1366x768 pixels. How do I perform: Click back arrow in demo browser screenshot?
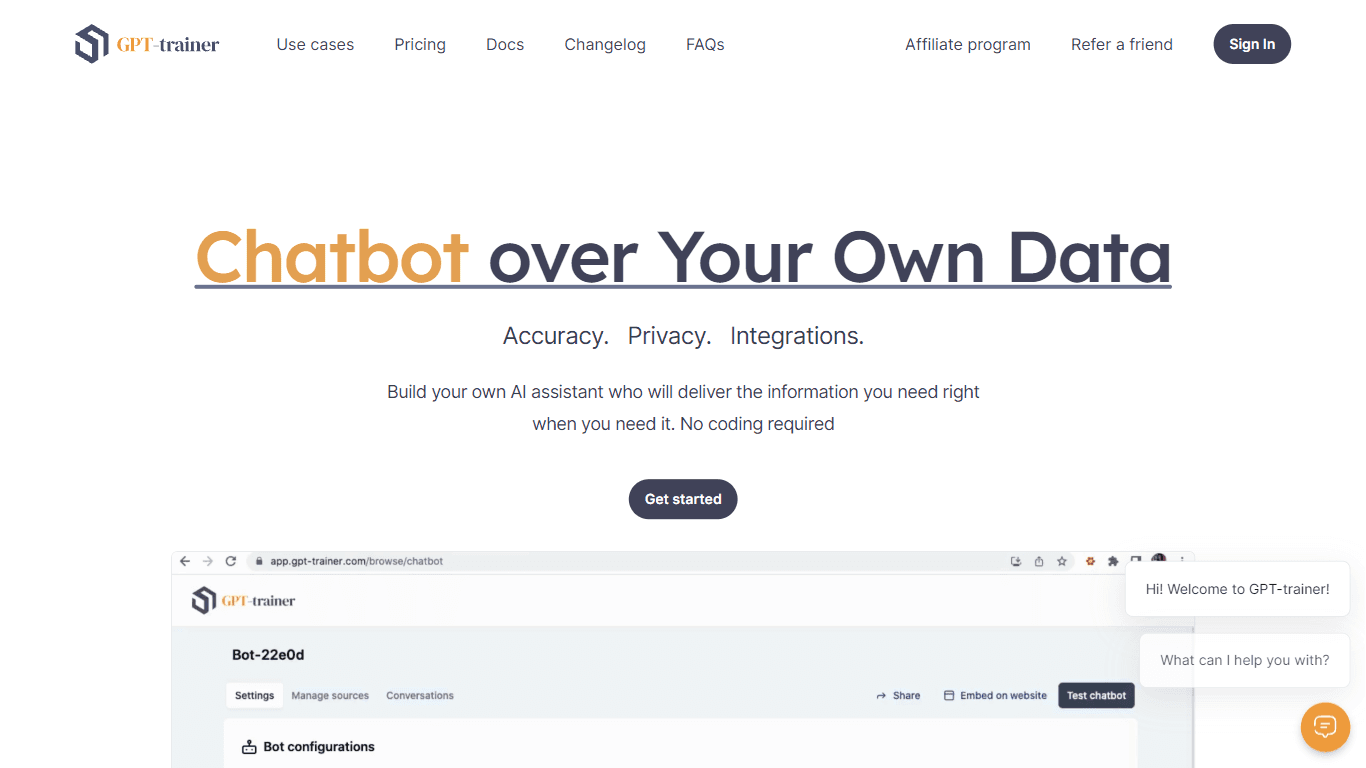click(x=185, y=562)
